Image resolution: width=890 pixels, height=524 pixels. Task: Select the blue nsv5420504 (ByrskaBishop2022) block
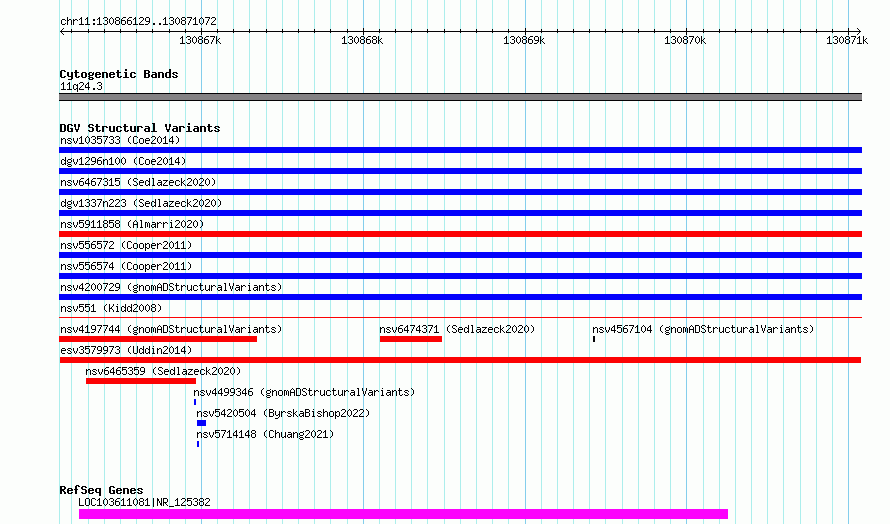[201, 423]
